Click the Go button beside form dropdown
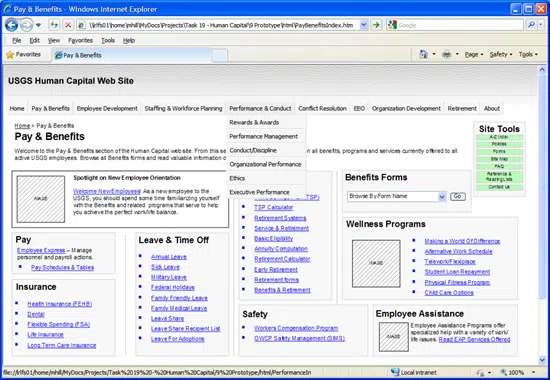This screenshot has width=550, height=380. [x=457, y=196]
